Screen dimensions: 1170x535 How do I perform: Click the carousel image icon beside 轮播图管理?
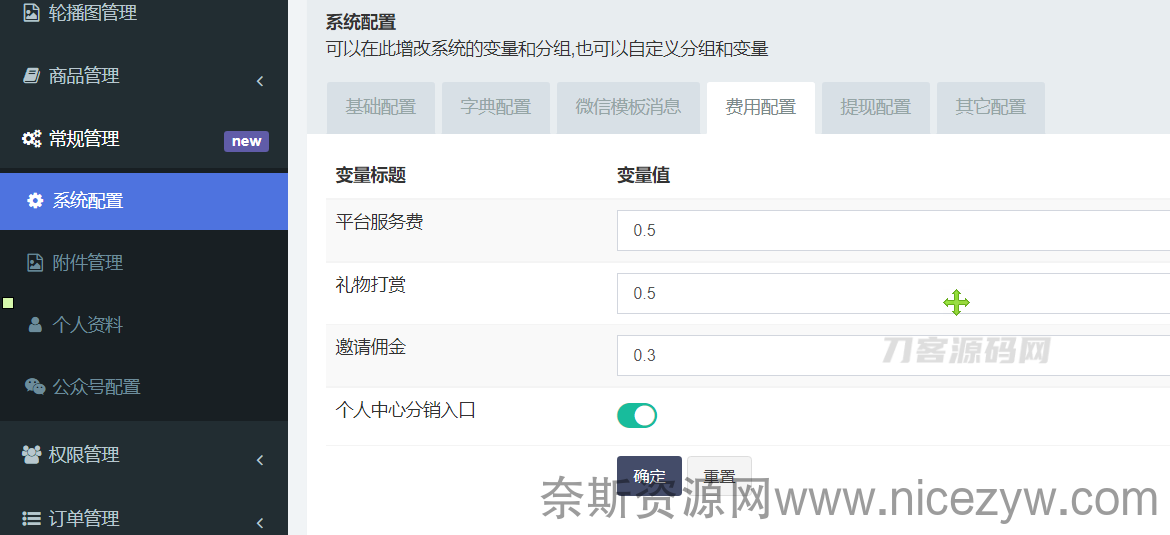click(x=31, y=13)
